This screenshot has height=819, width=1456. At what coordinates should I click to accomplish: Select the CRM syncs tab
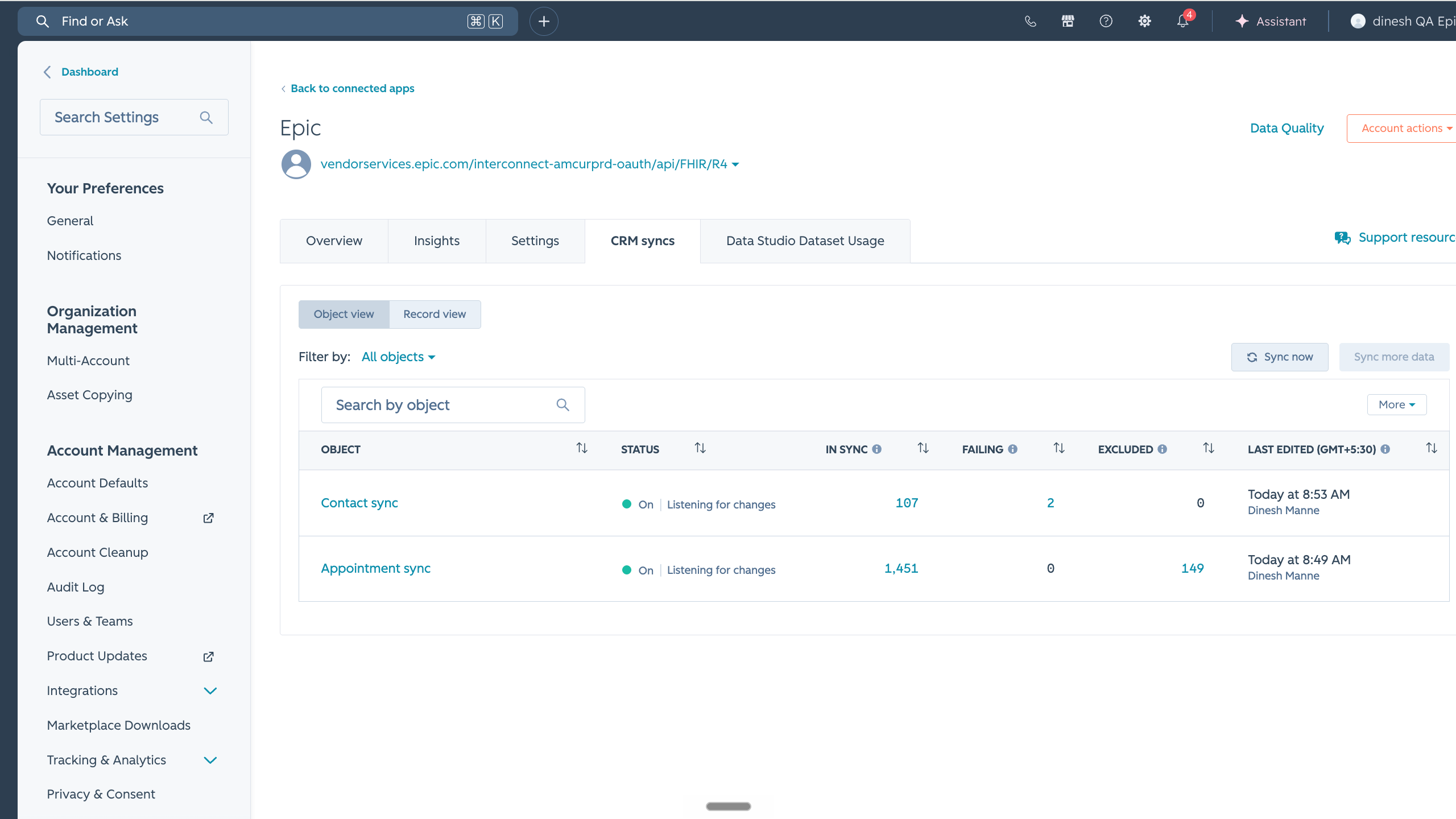coord(643,241)
